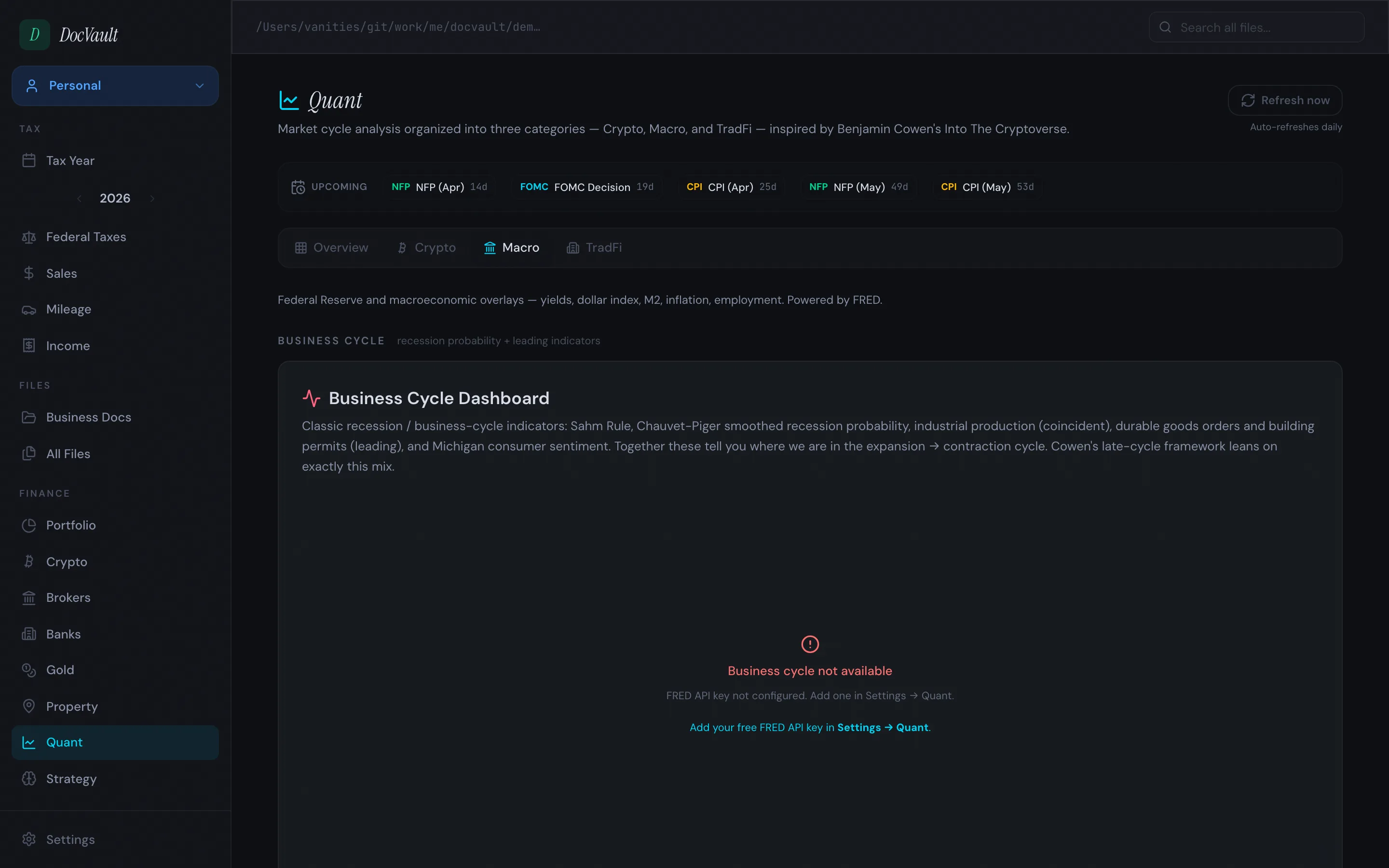Image resolution: width=1389 pixels, height=868 pixels.
Task: Open Federal Taxes page
Action: click(x=115, y=237)
